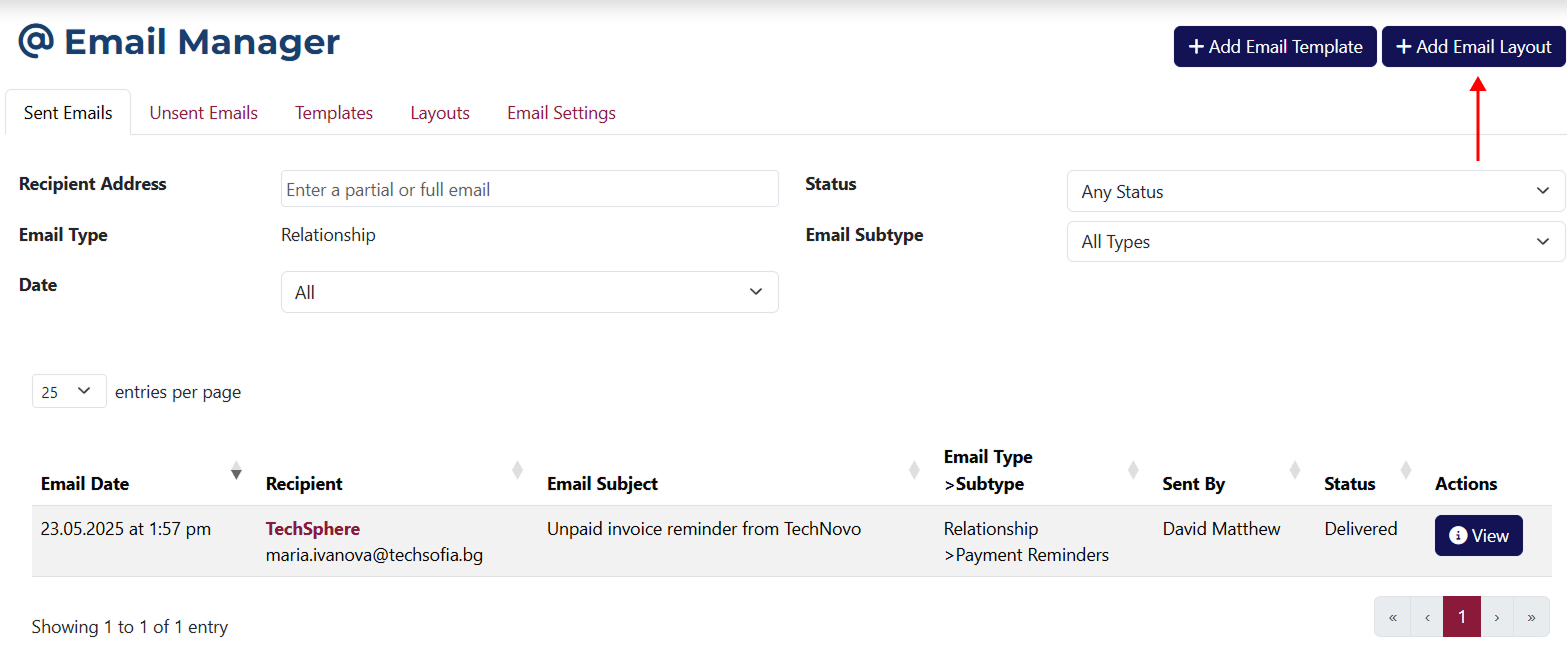Sort by Email Type >Subtype via its sort icon
Screen dimensions: 1567x647
1133,469
